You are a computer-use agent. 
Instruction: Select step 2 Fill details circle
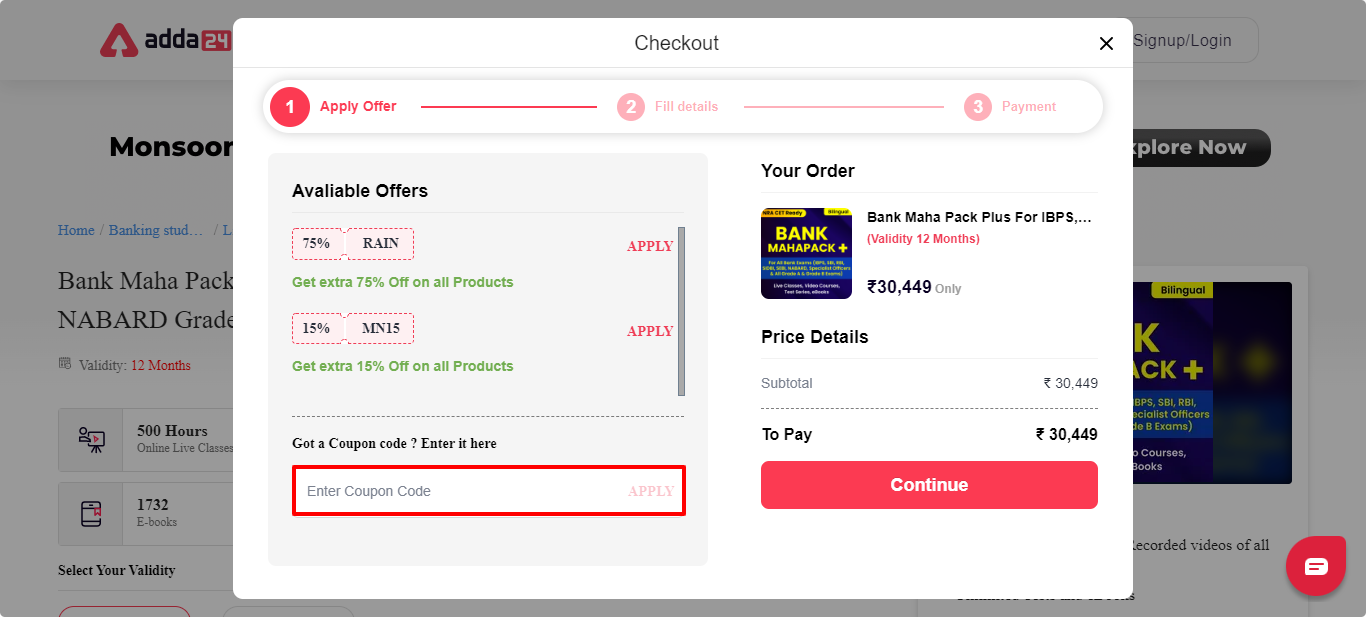tap(631, 107)
